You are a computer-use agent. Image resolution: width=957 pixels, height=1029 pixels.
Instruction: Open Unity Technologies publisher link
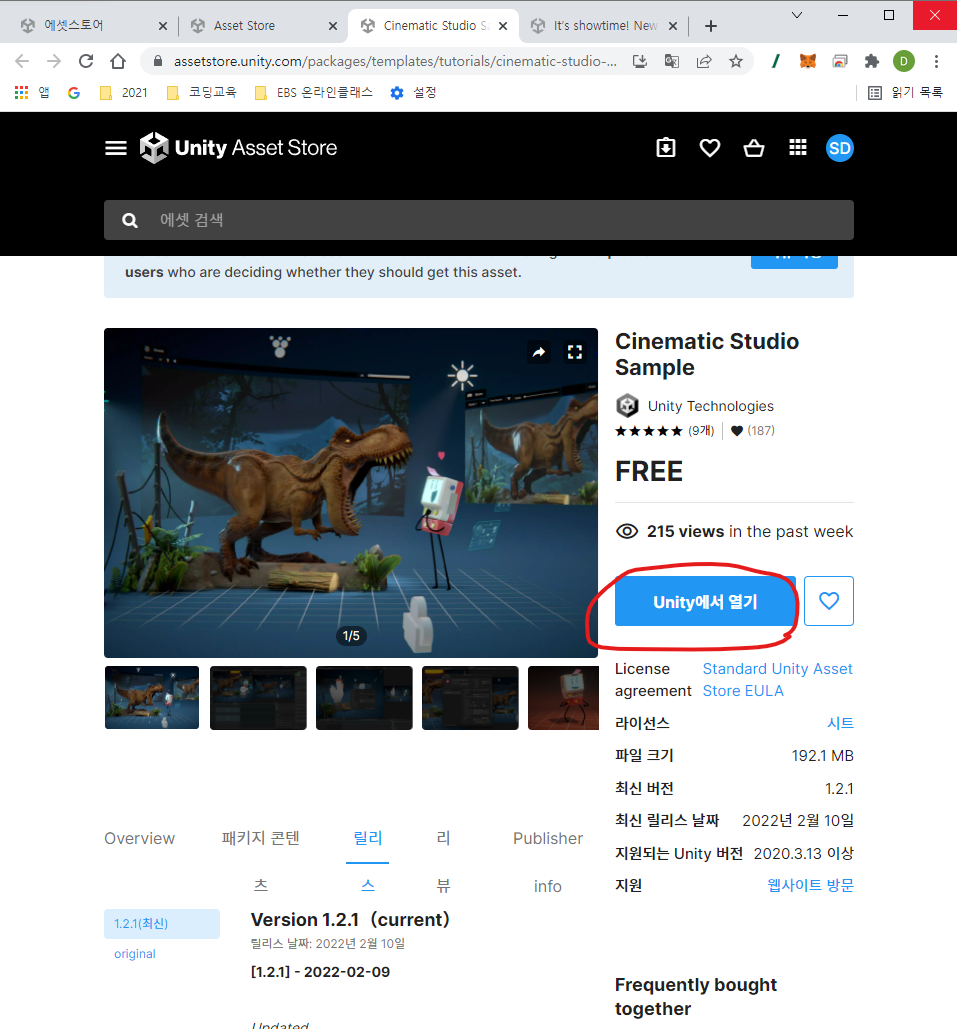point(710,406)
